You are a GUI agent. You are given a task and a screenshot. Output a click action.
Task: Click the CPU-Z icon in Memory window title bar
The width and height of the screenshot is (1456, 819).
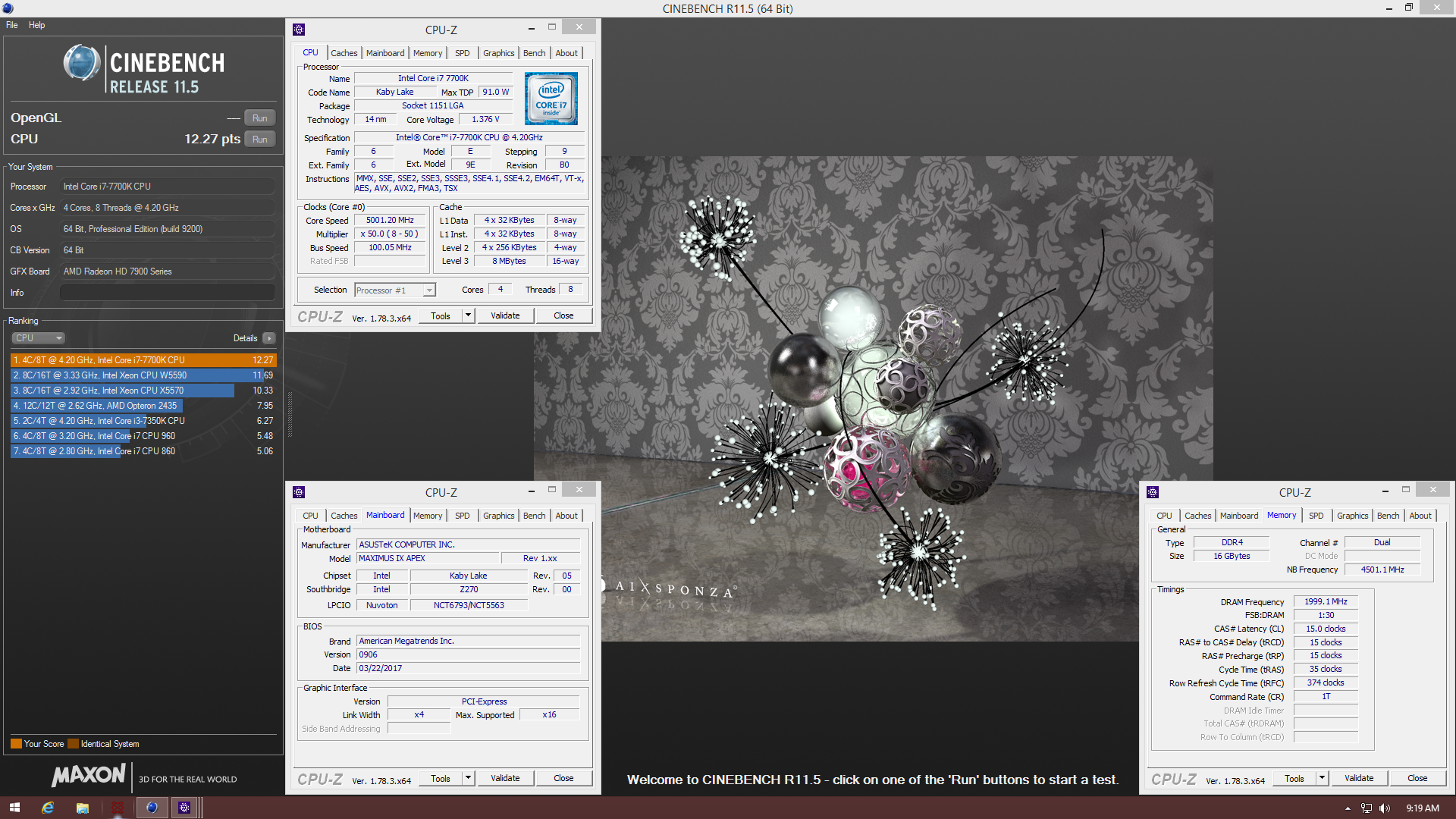(1153, 492)
